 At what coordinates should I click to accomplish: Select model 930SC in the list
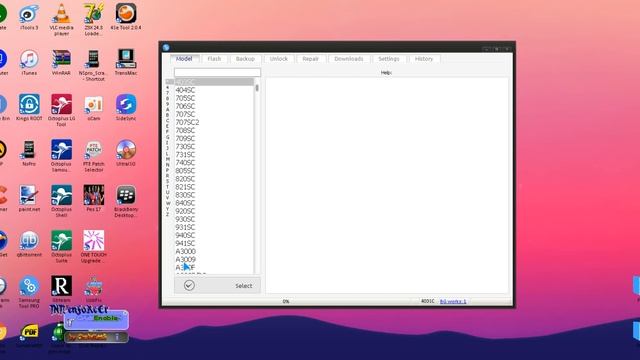coord(185,219)
